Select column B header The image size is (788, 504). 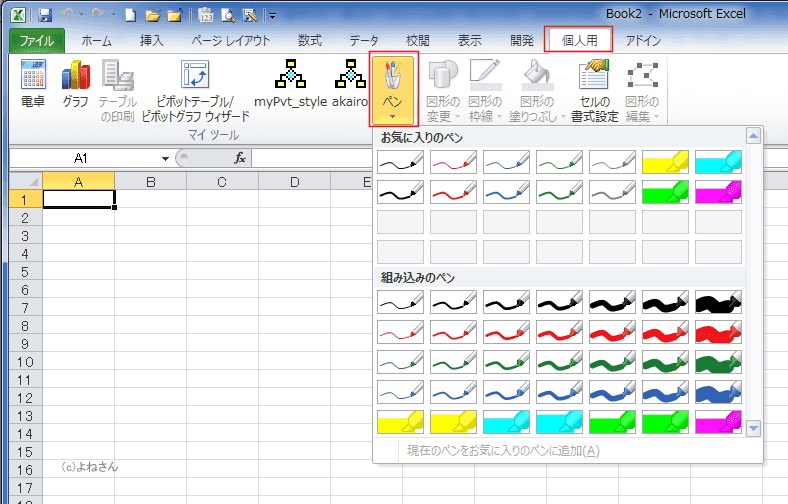point(150,181)
